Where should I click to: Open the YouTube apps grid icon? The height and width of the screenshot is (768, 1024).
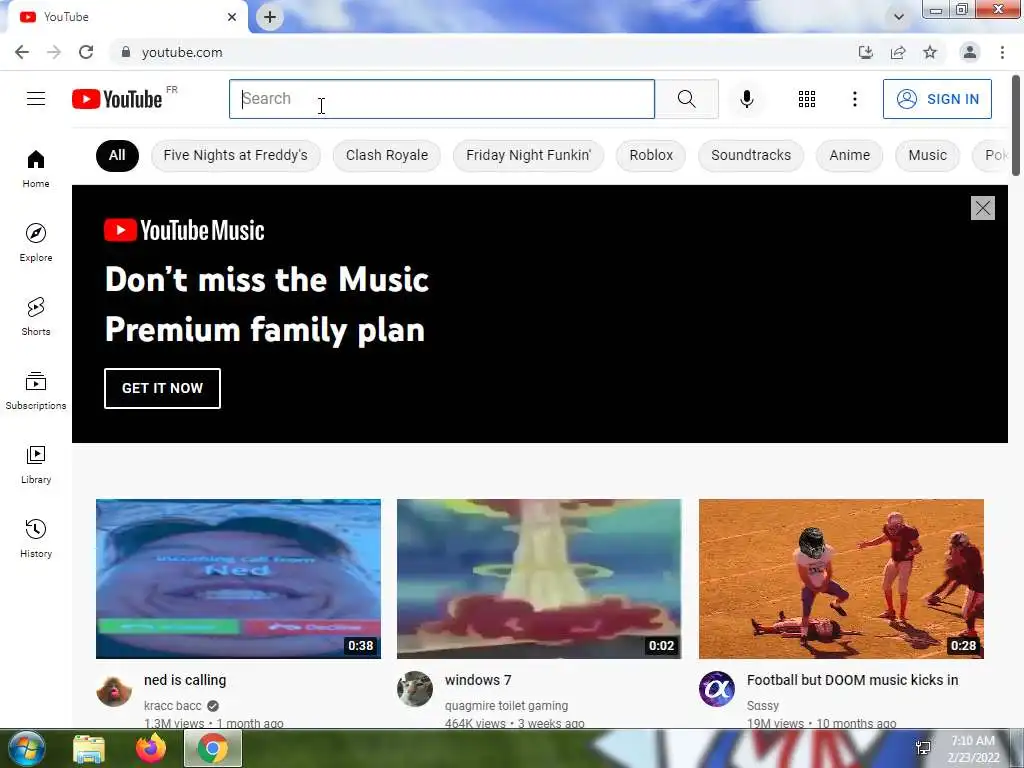(807, 99)
